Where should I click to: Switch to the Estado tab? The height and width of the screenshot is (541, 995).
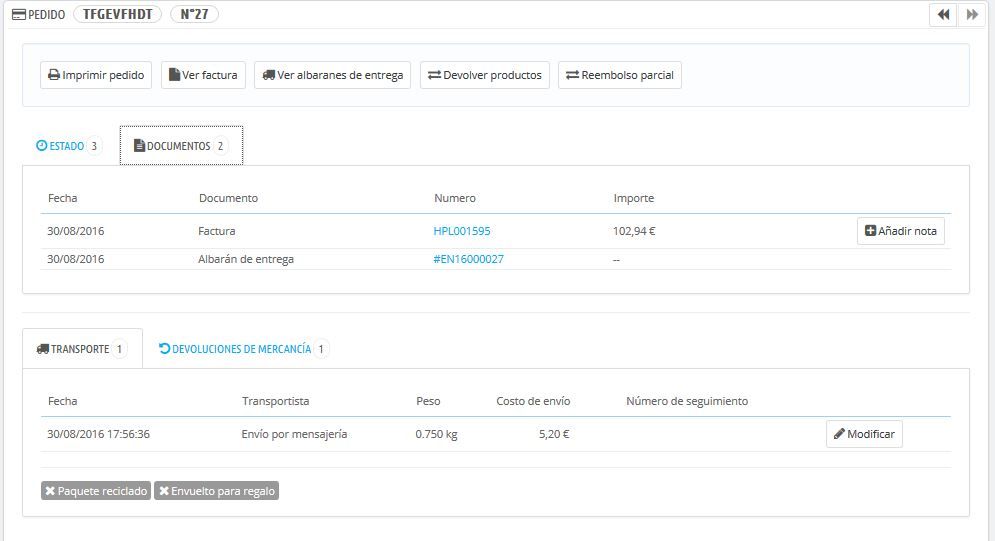click(x=69, y=146)
